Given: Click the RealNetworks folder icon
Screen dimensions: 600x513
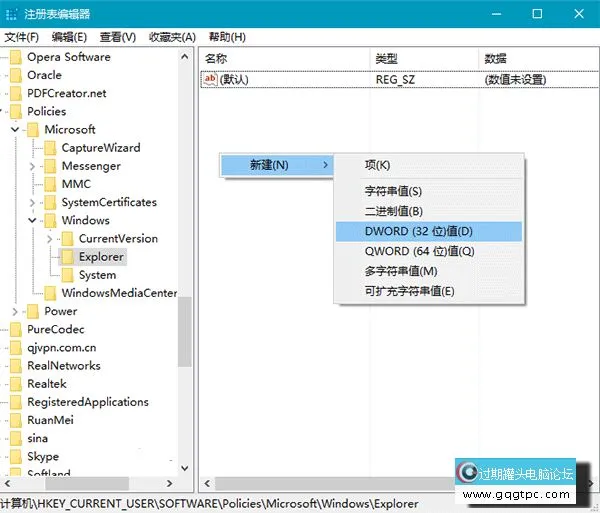Looking at the screenshot, I should [x=16, y=366].
